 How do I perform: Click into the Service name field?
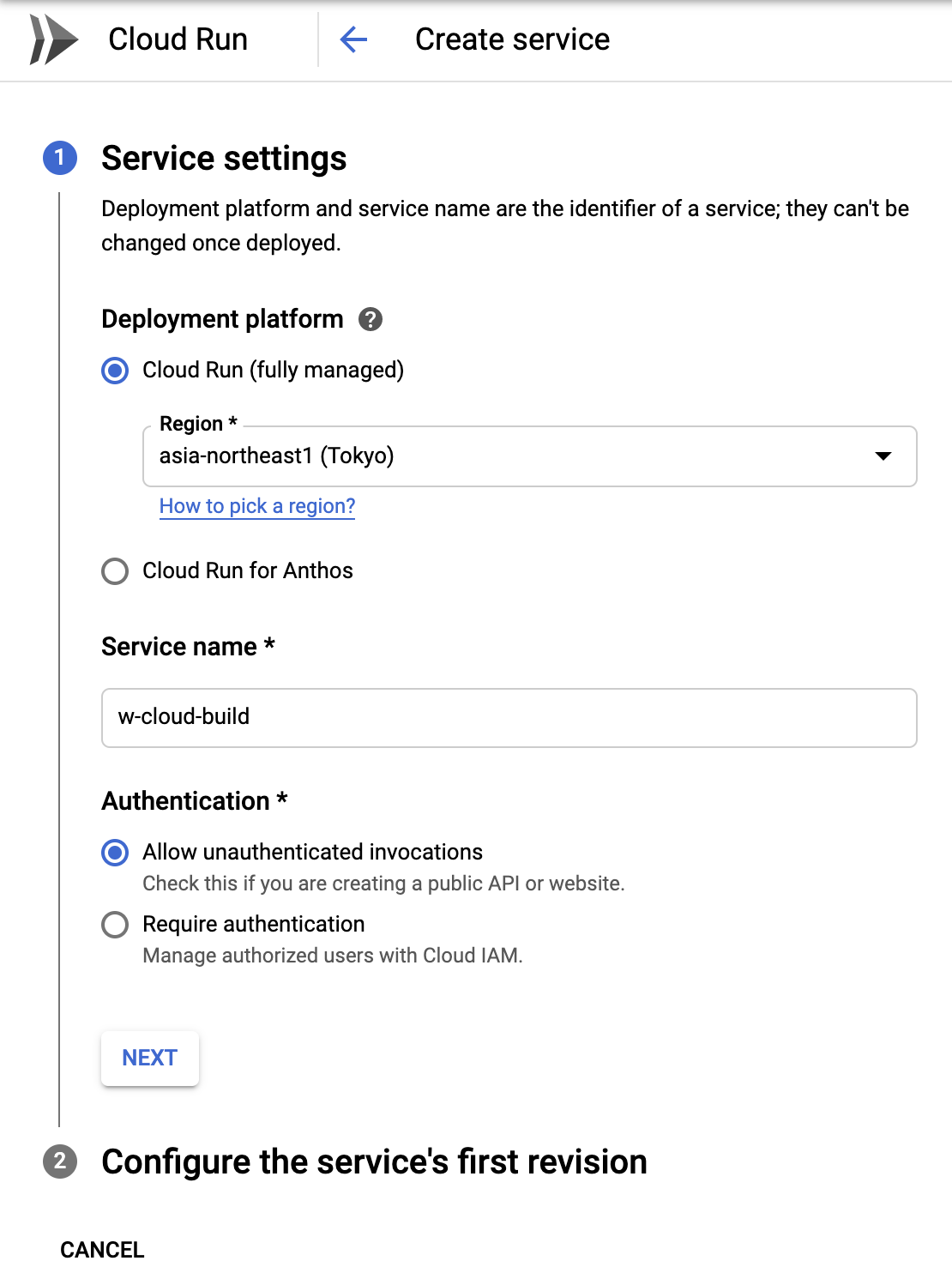click(x=509, y=718)
